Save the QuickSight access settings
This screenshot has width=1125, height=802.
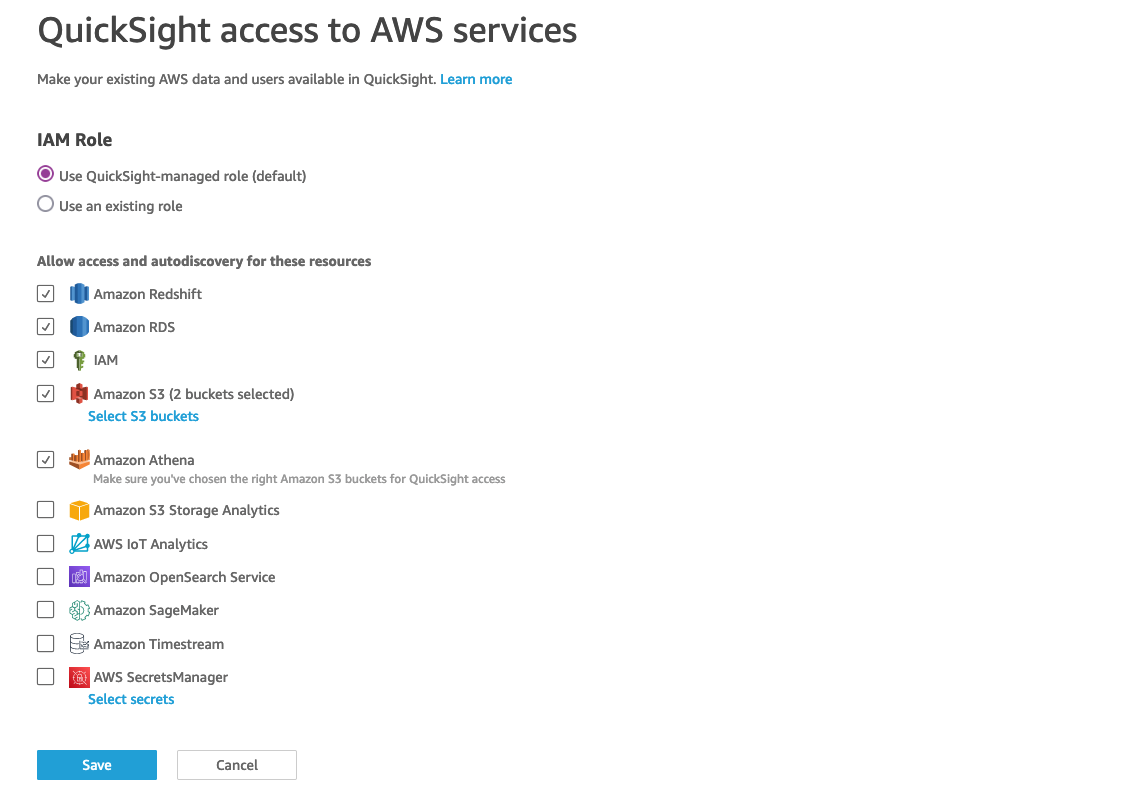(97, 765)
